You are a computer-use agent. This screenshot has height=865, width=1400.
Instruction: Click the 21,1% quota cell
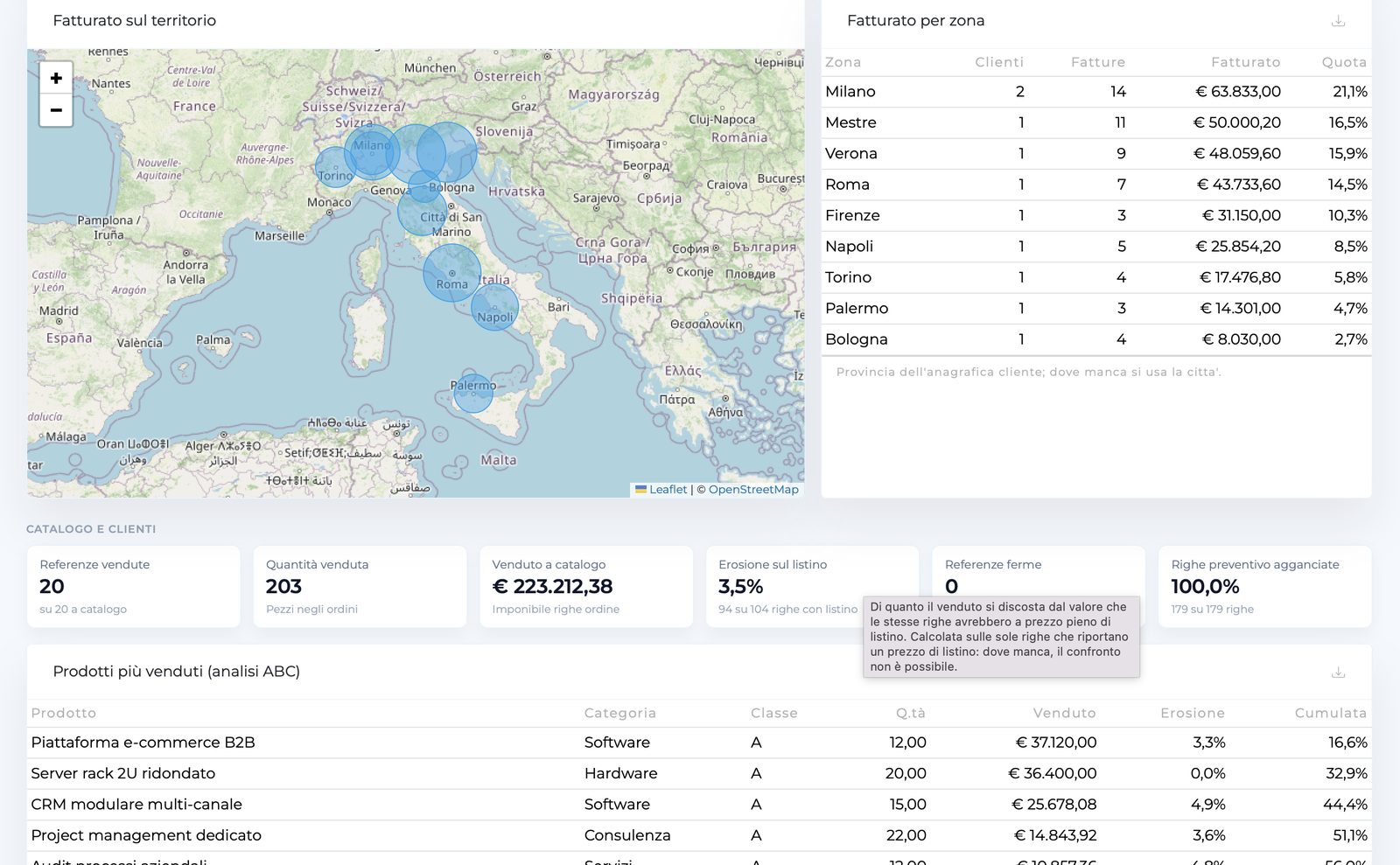pyautogui.click(x=1350, y=92)
